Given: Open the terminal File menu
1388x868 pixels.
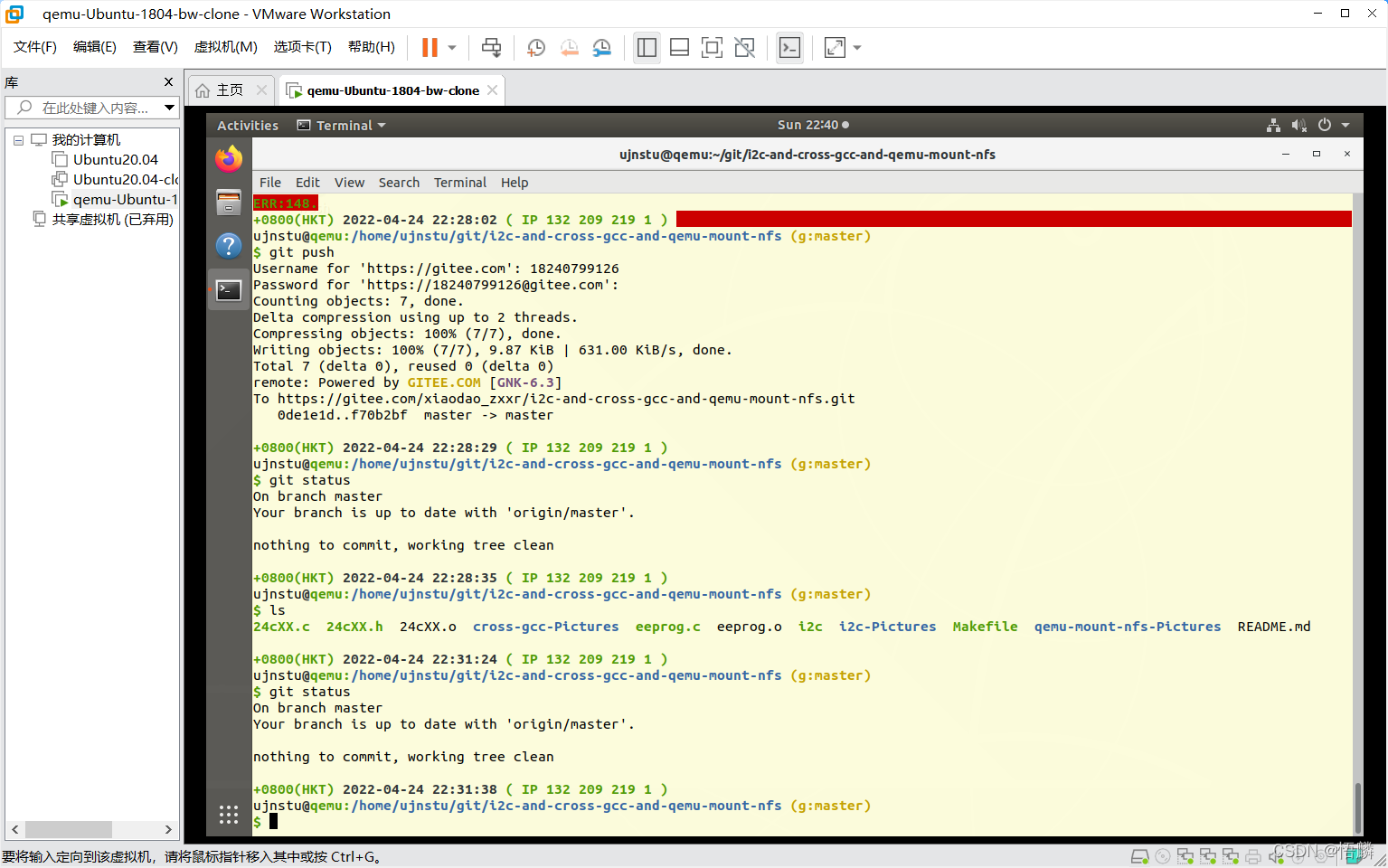Looking at the screenshot, I should tap(270, 183).
